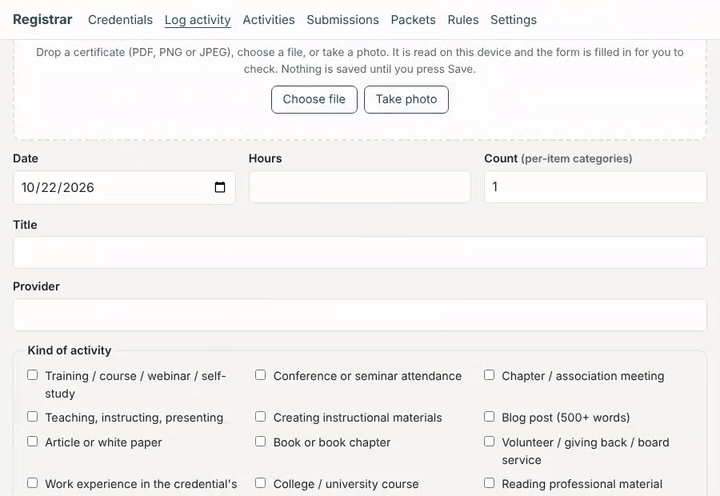This screenshot has width=720, height=496.
Task: Open the Submissions tab
Action: 343,20
